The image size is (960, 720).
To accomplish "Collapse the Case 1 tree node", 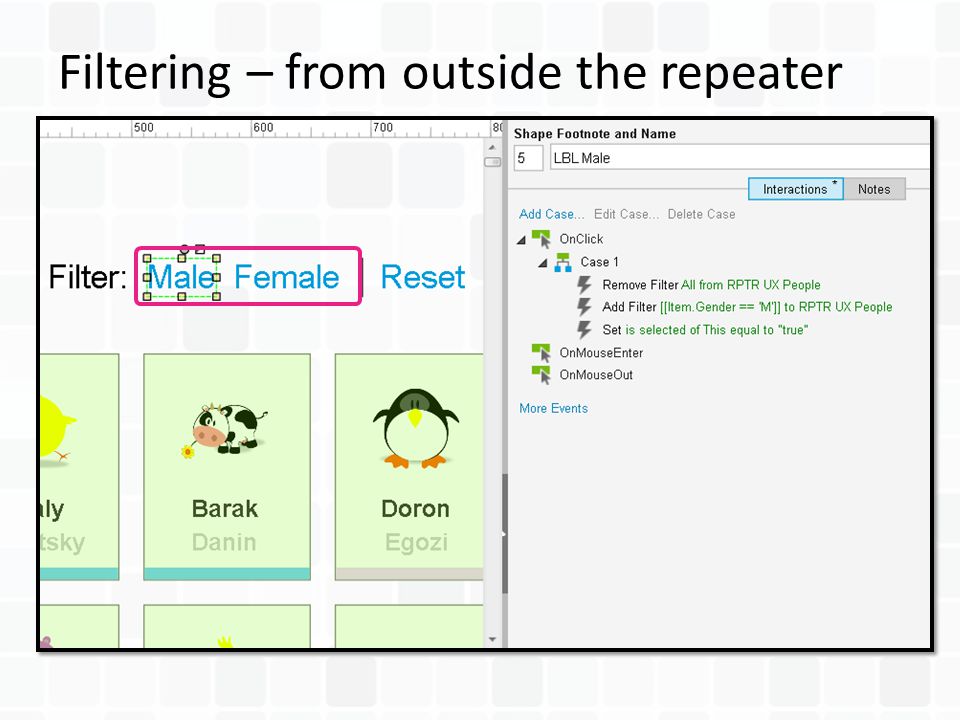I will 542,263.
